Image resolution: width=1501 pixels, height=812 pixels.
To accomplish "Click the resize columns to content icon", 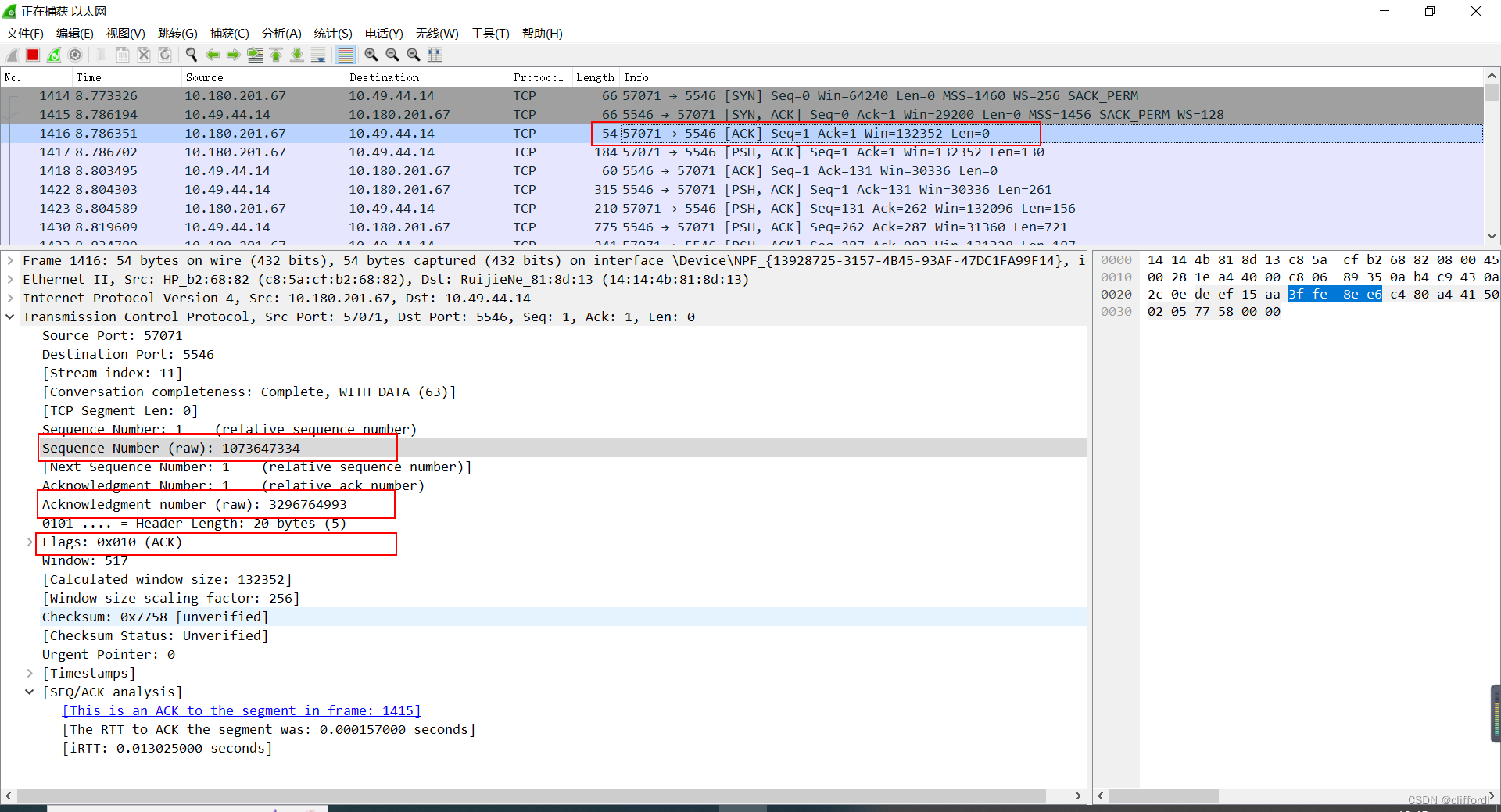I will click(x=435, y=55).
